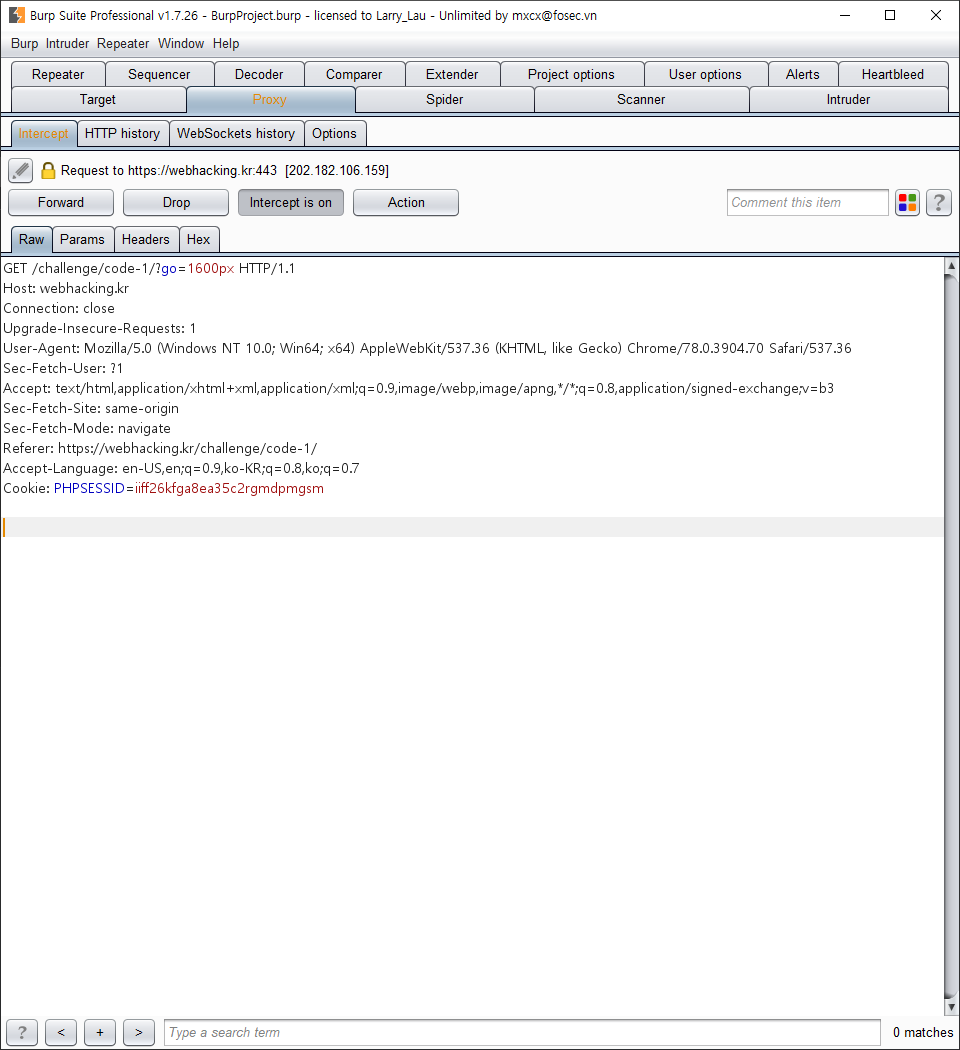The height and width of the screenshot is (1050, 960).
Task: Click the plus search options button
Action: click(x=100, y=1033)
